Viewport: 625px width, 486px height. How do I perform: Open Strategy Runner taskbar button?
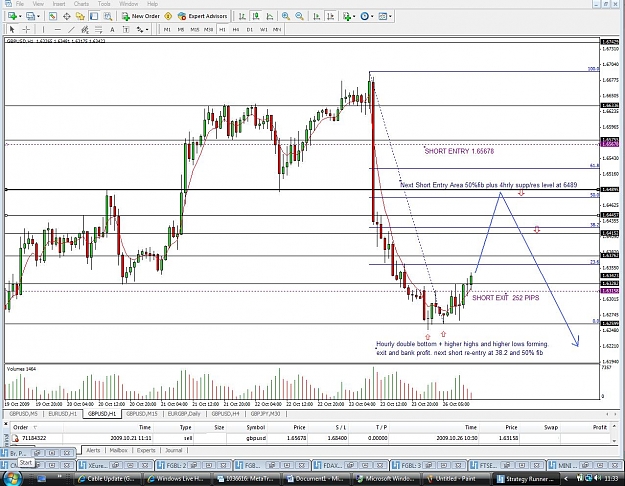click(526, 478)
